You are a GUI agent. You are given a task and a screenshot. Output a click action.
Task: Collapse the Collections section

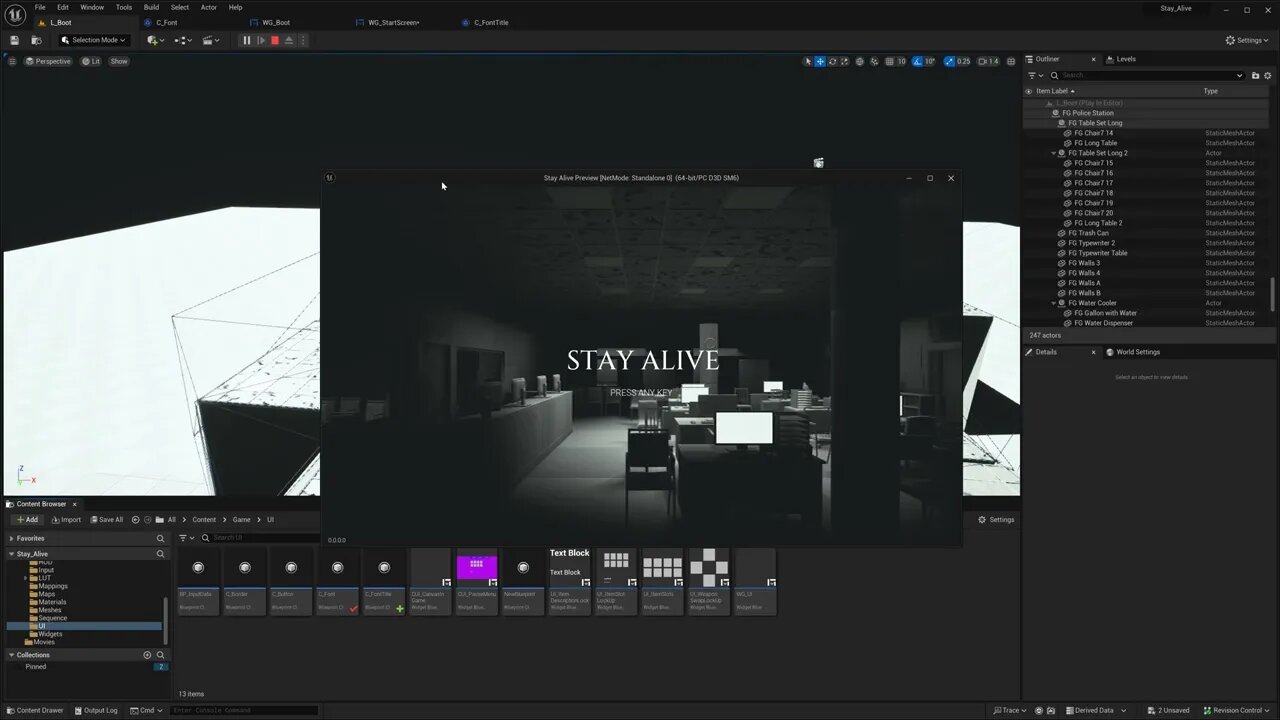click(11, 655)
